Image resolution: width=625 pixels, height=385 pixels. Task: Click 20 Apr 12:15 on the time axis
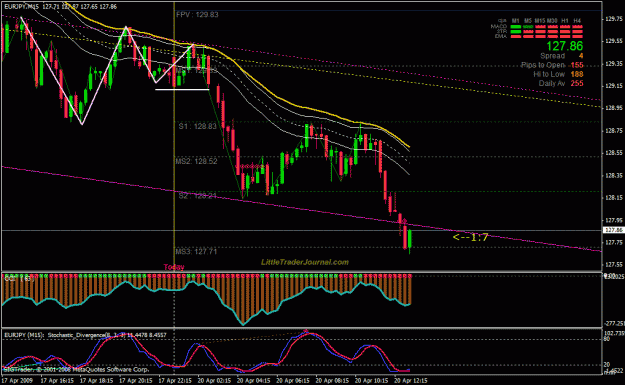[411, 381]
